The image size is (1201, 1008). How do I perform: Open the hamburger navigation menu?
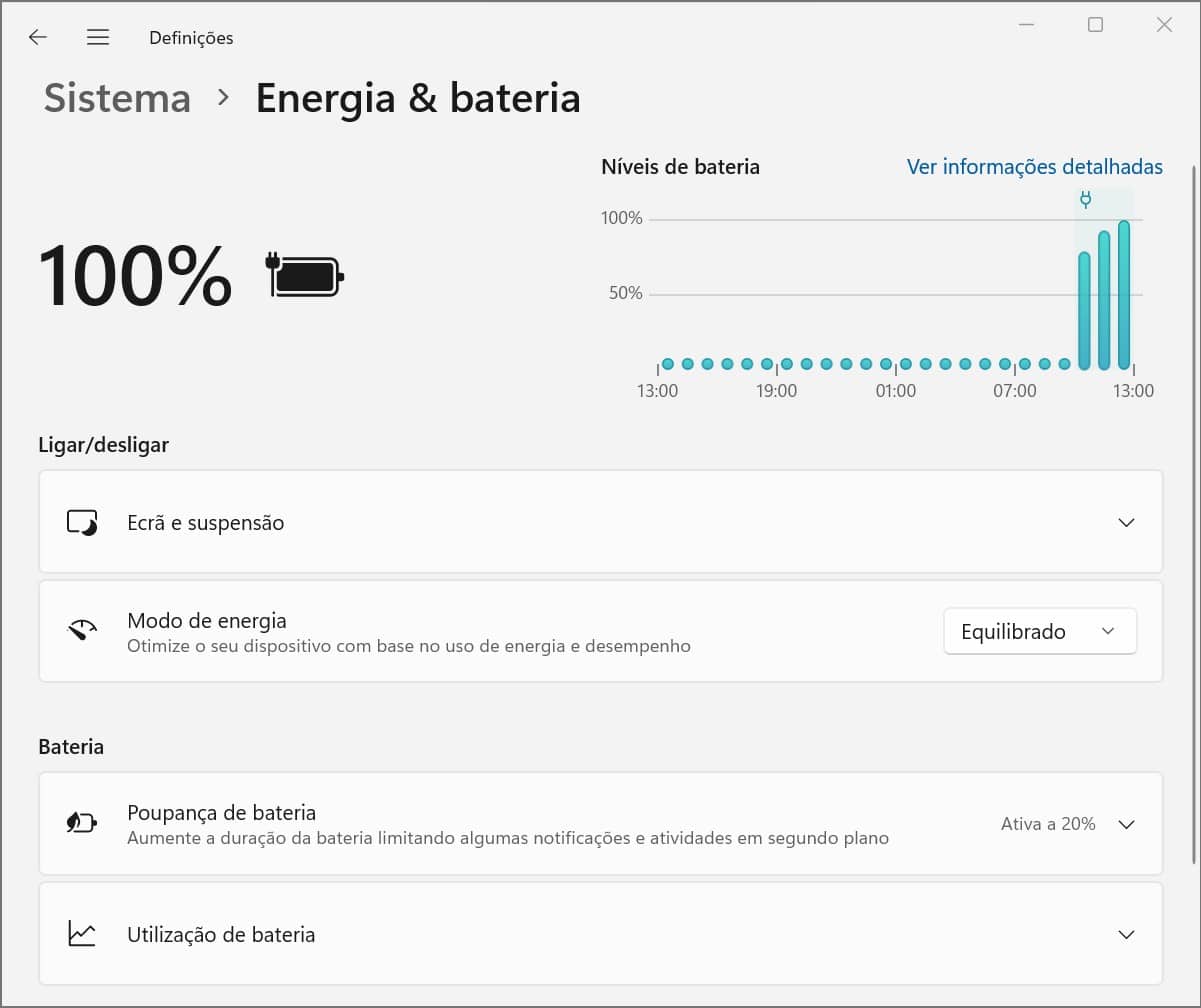(x=97, y=37)
